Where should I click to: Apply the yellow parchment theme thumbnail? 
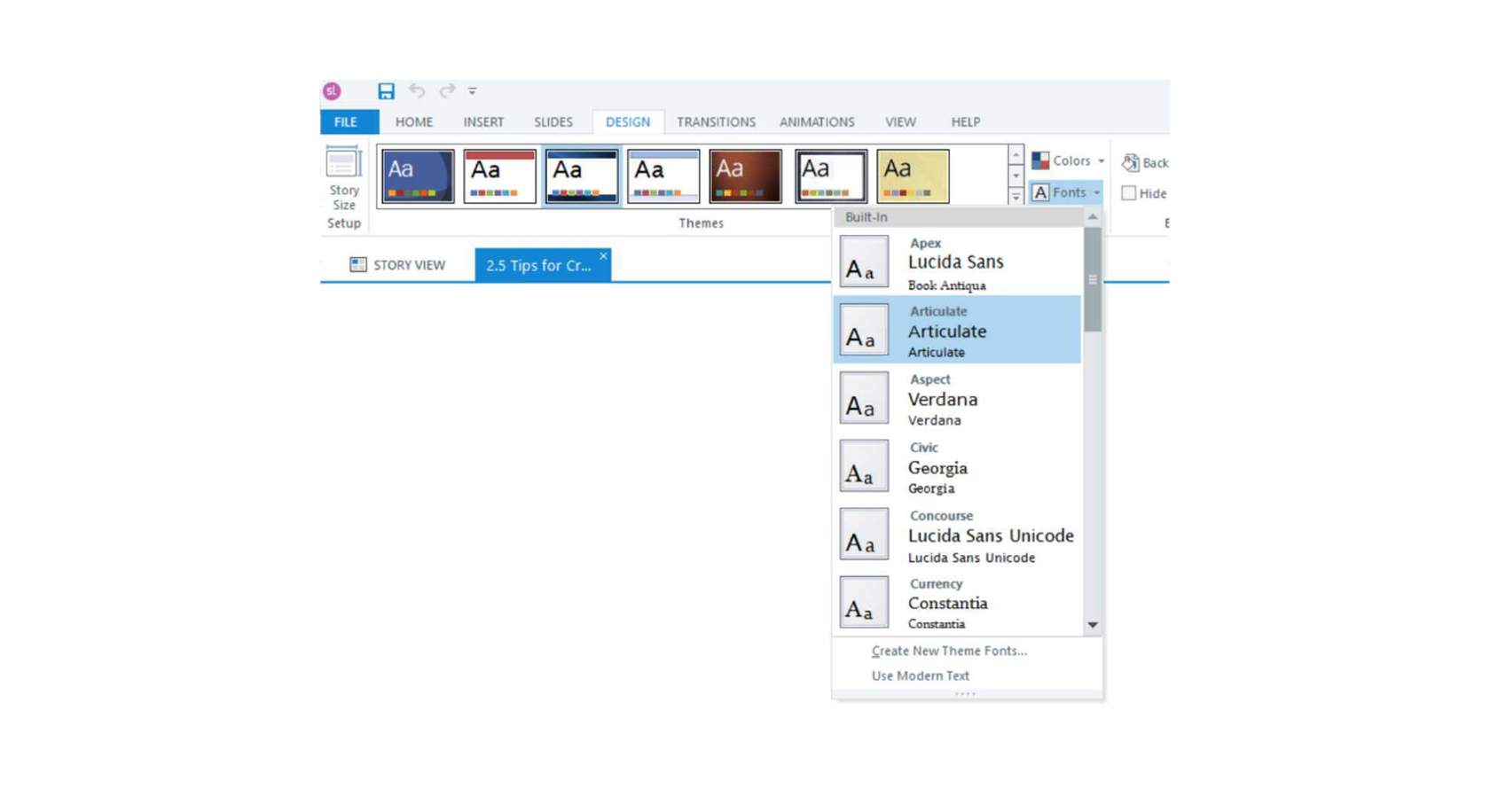914,176
